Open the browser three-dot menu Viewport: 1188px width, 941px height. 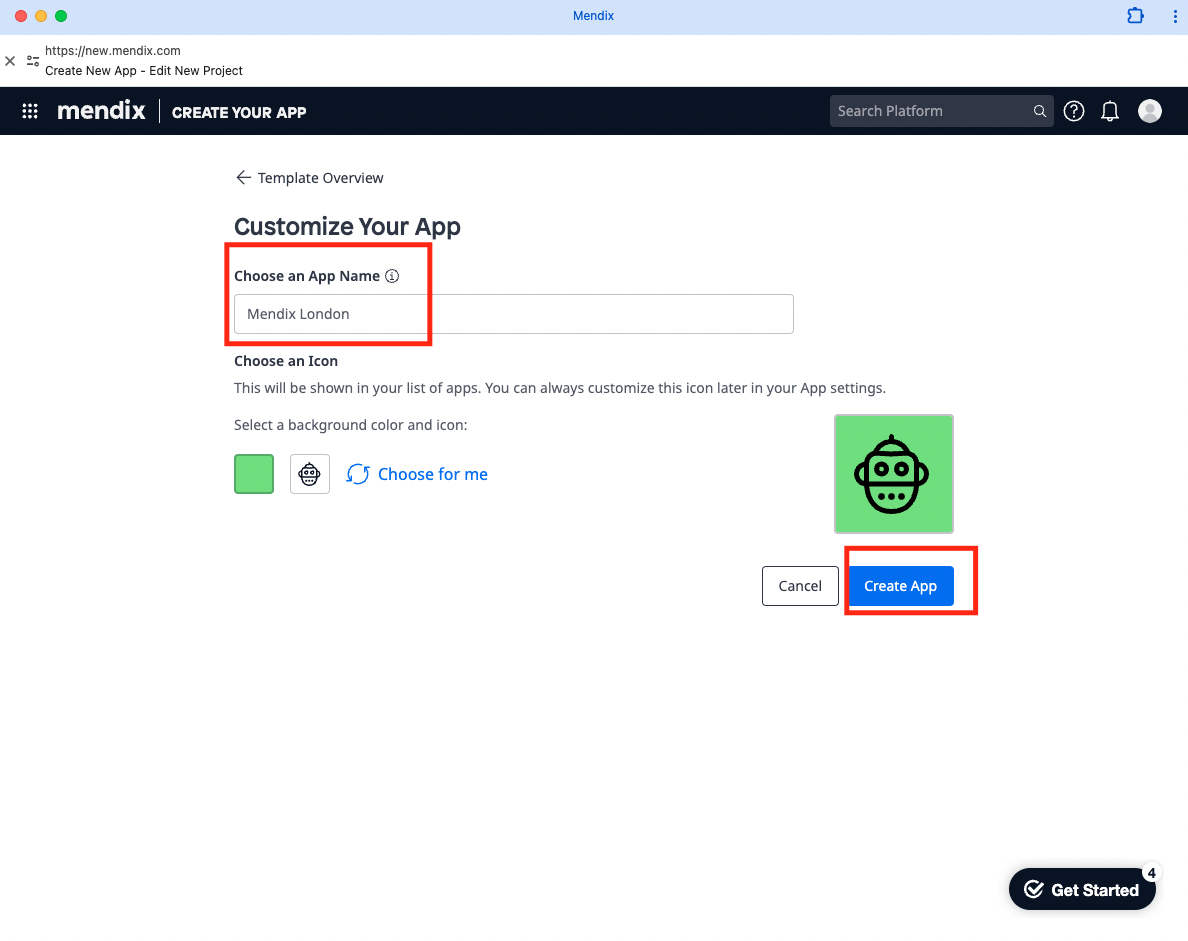click(1175, 16)
